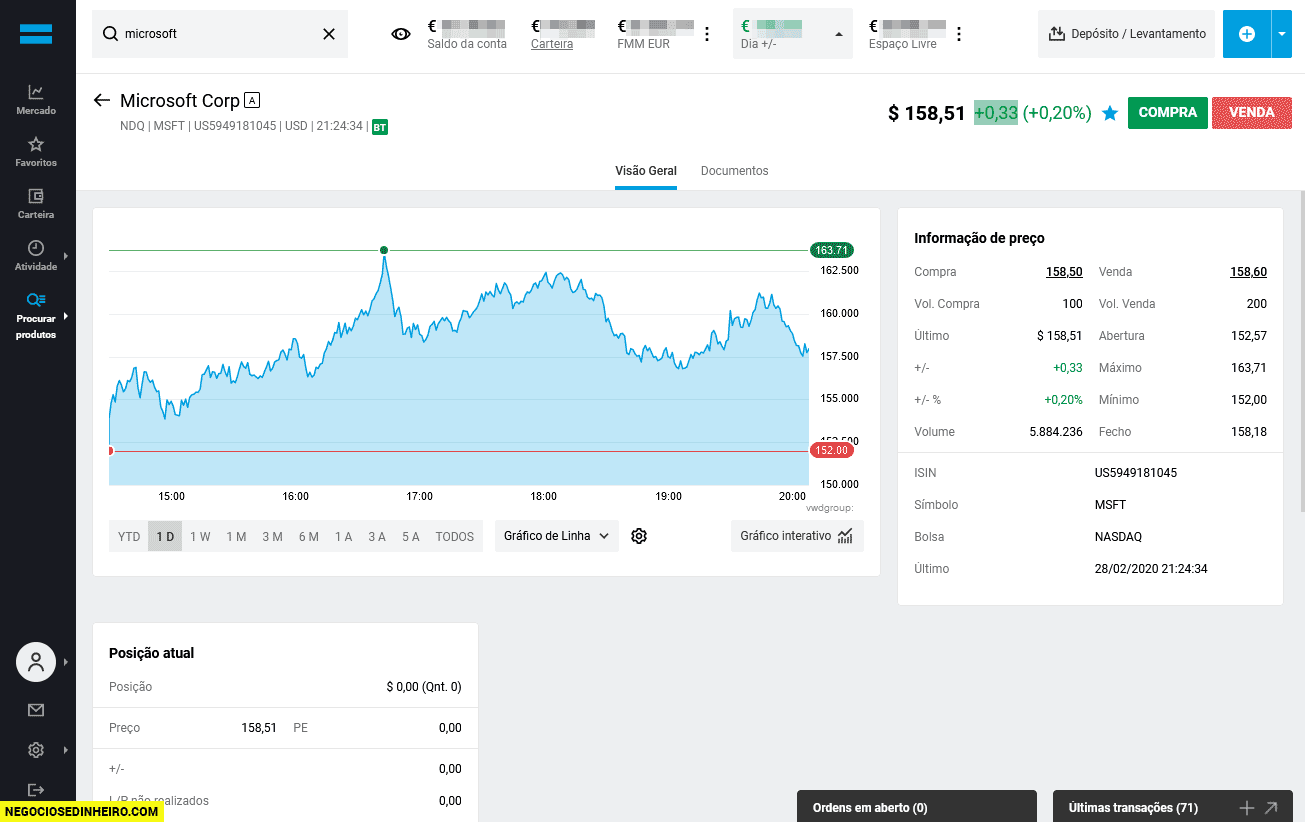
Task: Select the 1 M chart period
Action: tap(236, 537)
